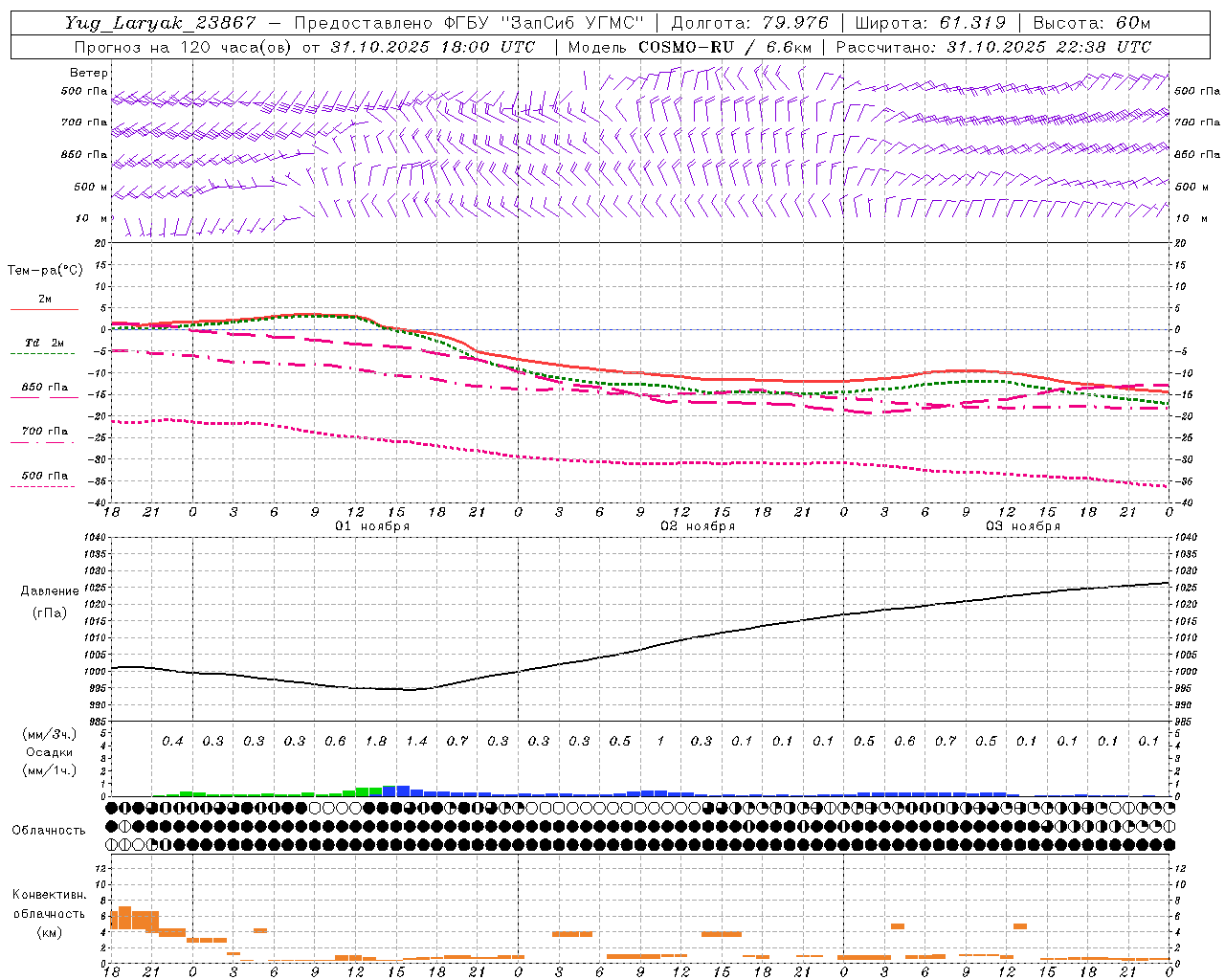Click the 03 ноября date label
Screen dimensions: 1225x980
pos(1023,526)
